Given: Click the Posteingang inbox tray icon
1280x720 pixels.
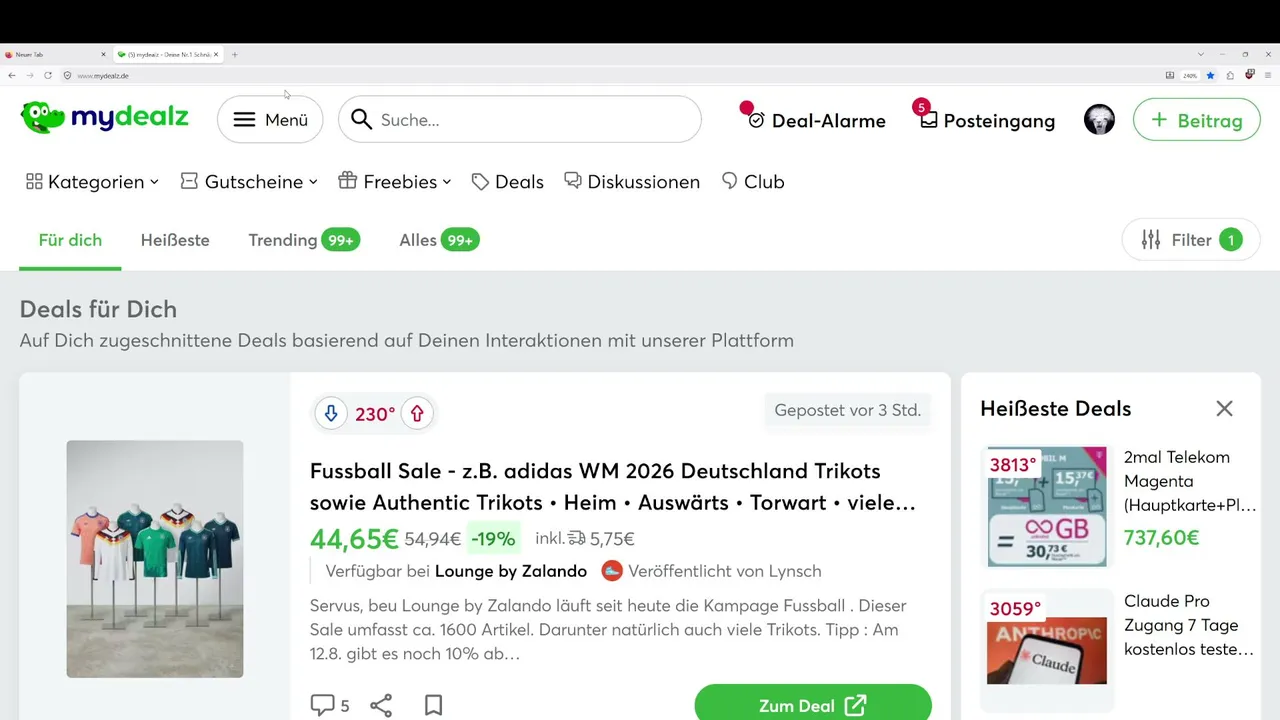Looking at the screenshot, I should click(x=929, y=120).
